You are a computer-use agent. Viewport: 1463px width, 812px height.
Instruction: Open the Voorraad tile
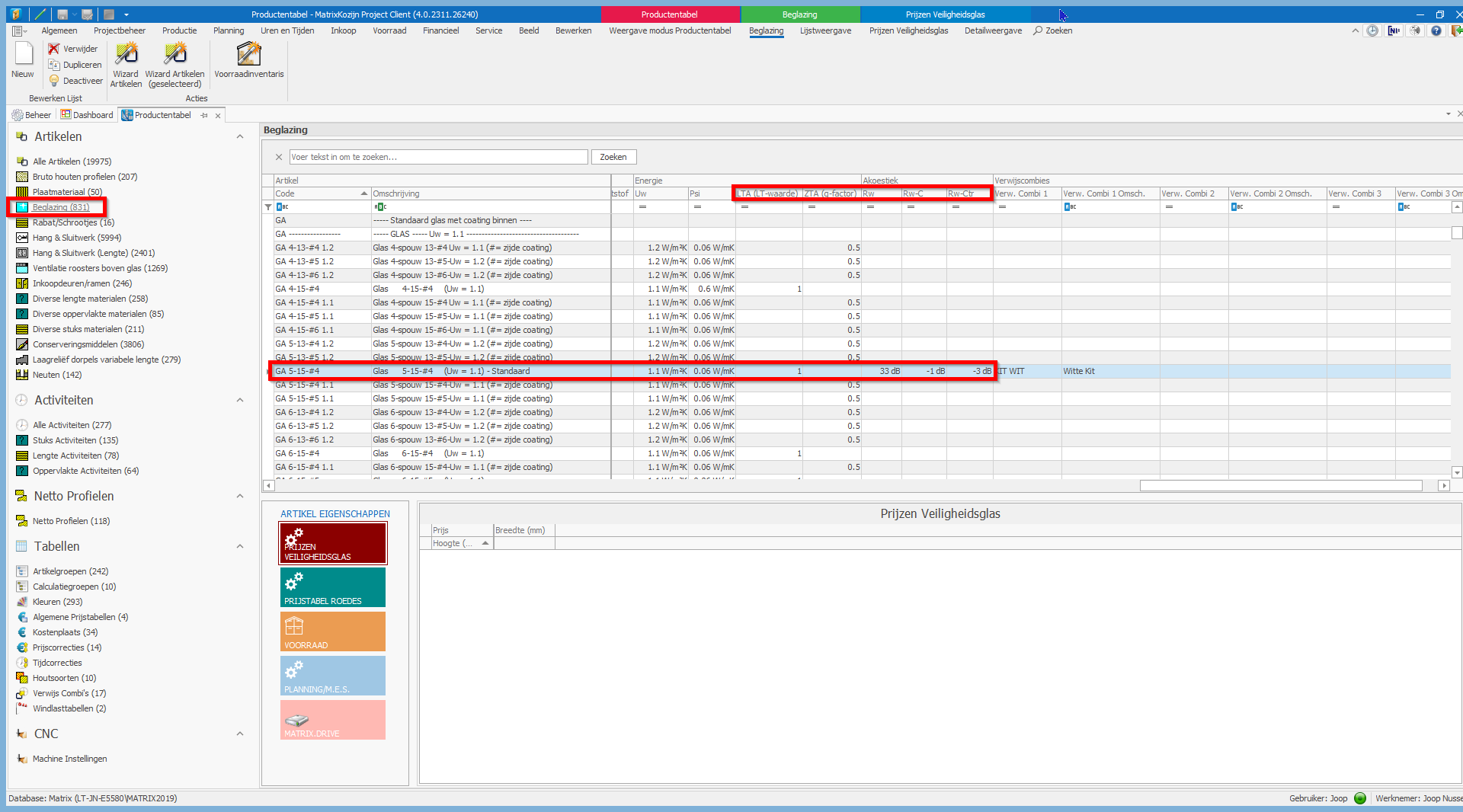tap(333, 631)
